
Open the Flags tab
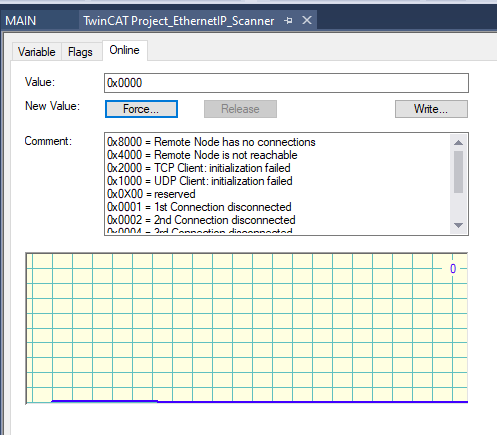[80, 52]
